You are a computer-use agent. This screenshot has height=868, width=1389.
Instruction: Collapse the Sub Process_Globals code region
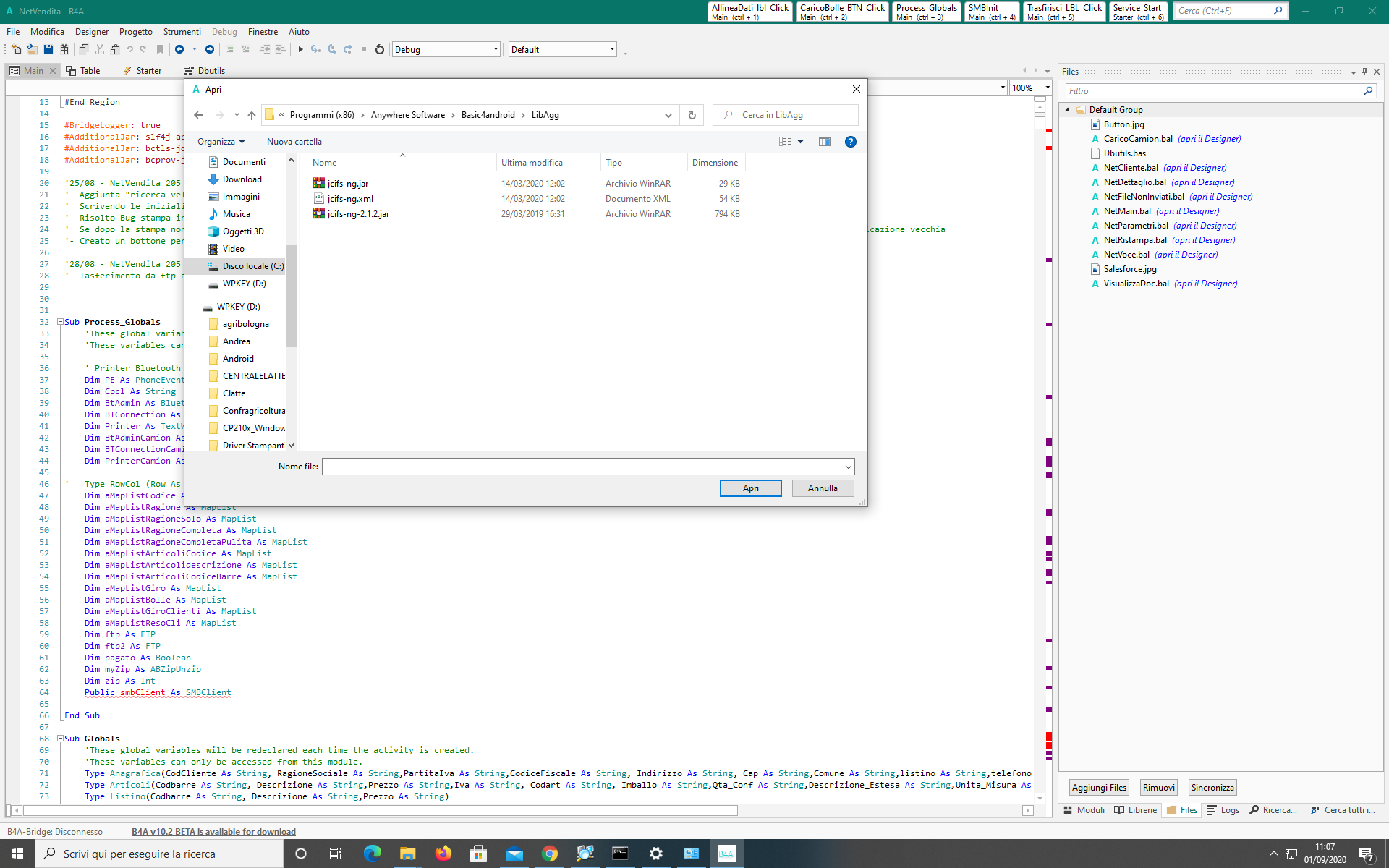(60, 322)
